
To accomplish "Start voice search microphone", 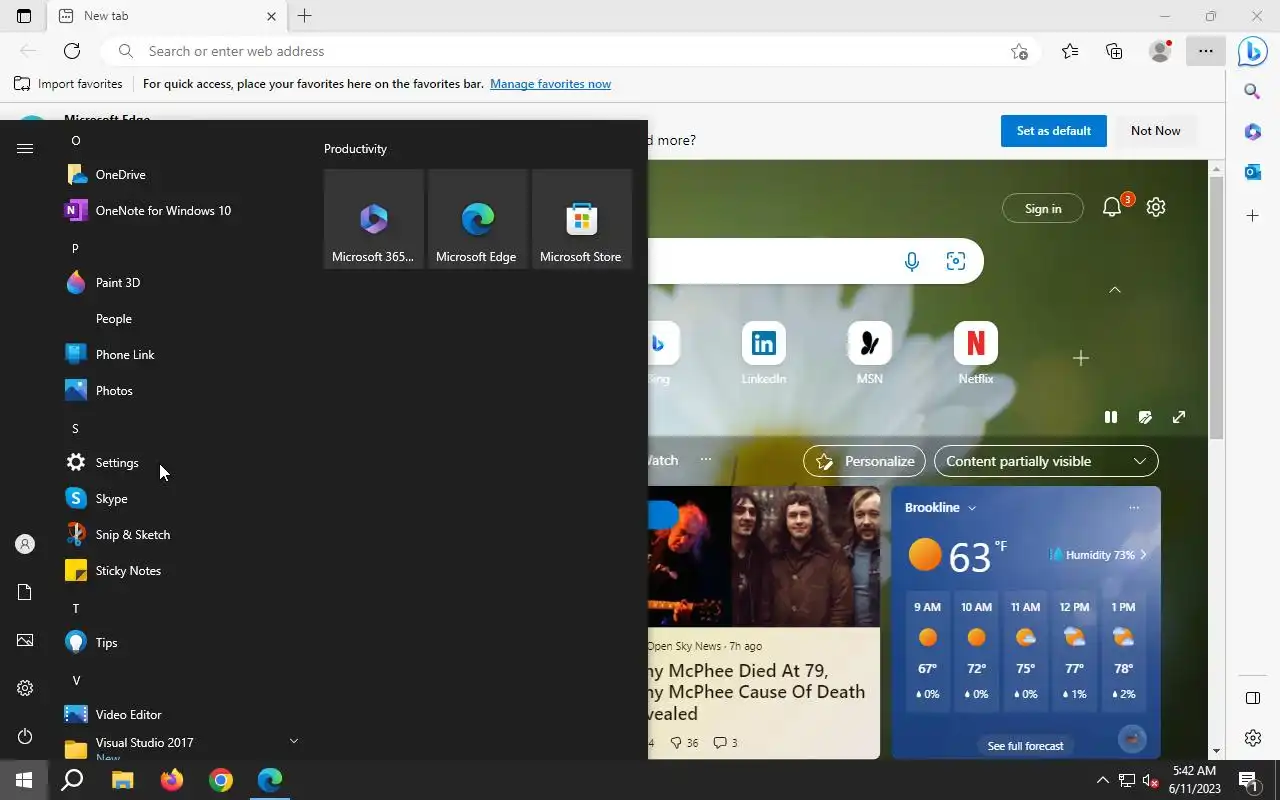I will [x=912, y=261].
